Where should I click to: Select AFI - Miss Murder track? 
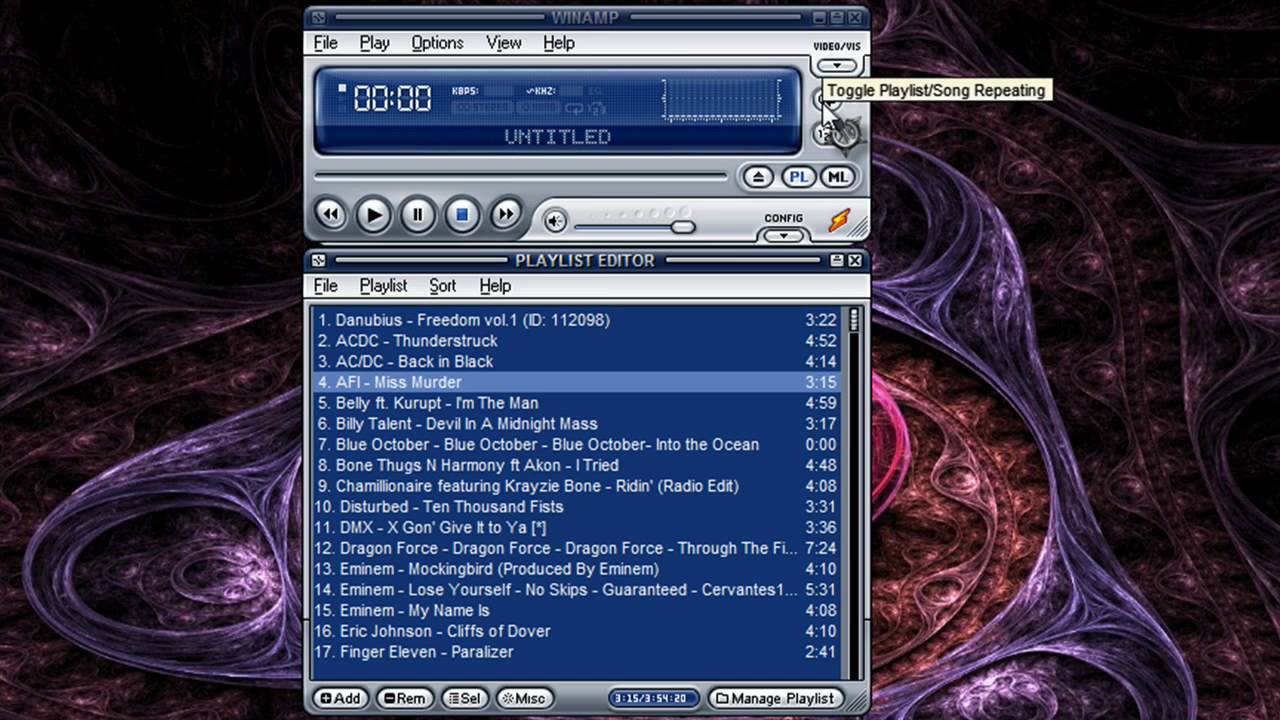[577, 382]
